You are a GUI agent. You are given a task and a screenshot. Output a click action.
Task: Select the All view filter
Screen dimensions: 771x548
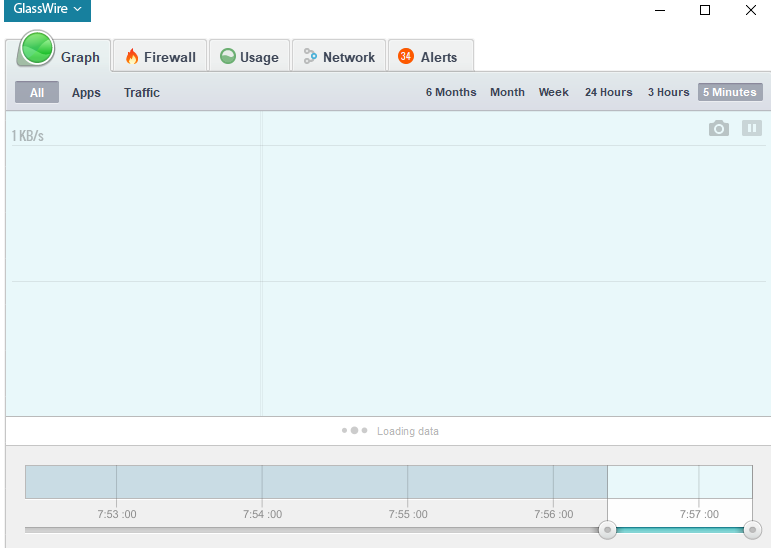[37, 92]
